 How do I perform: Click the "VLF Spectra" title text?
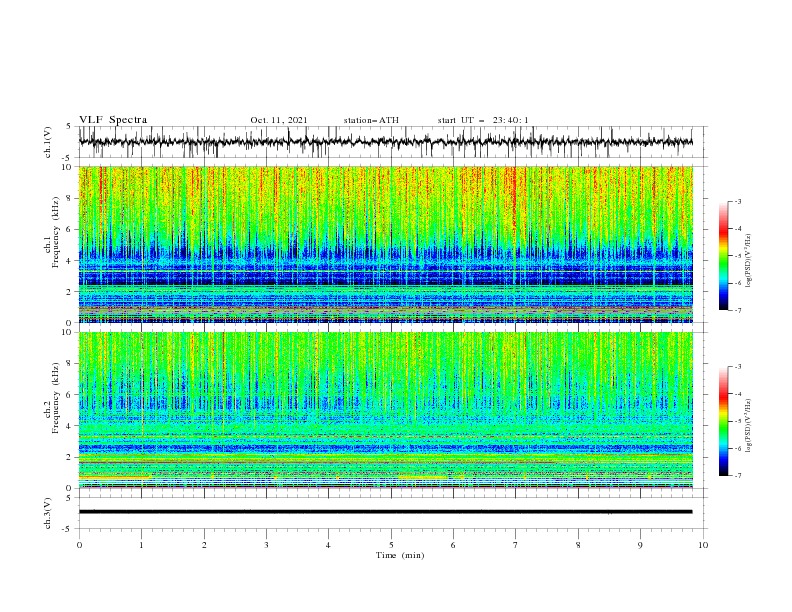point(113,120)
